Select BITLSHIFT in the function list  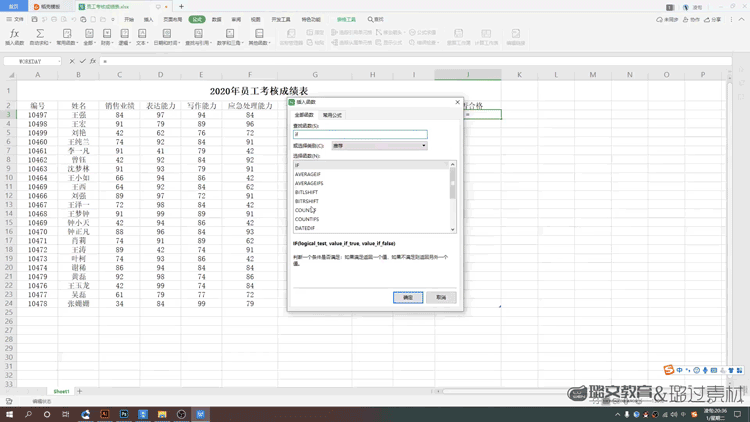point(371,192)
